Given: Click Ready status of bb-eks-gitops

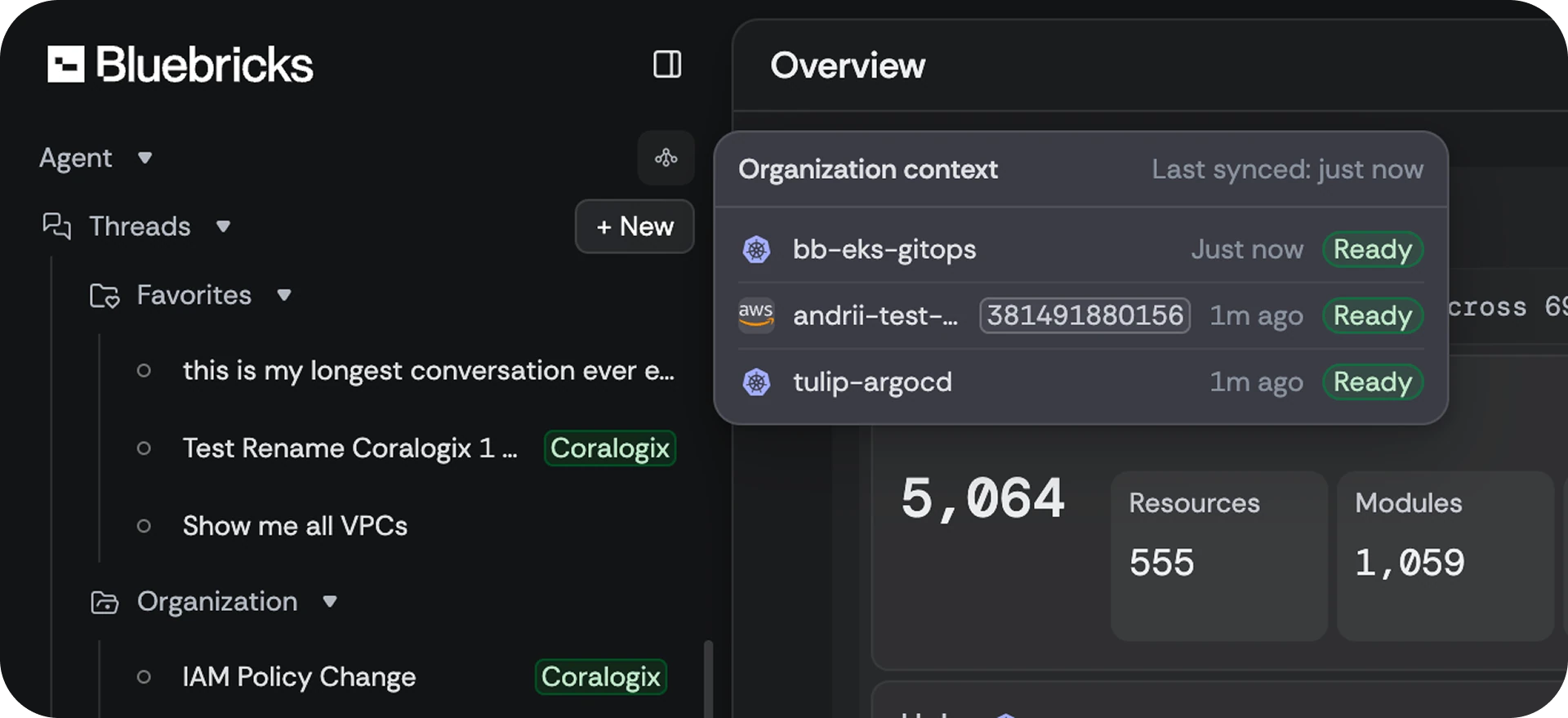Looking at the screenshot, I should tap(1373, 249).
